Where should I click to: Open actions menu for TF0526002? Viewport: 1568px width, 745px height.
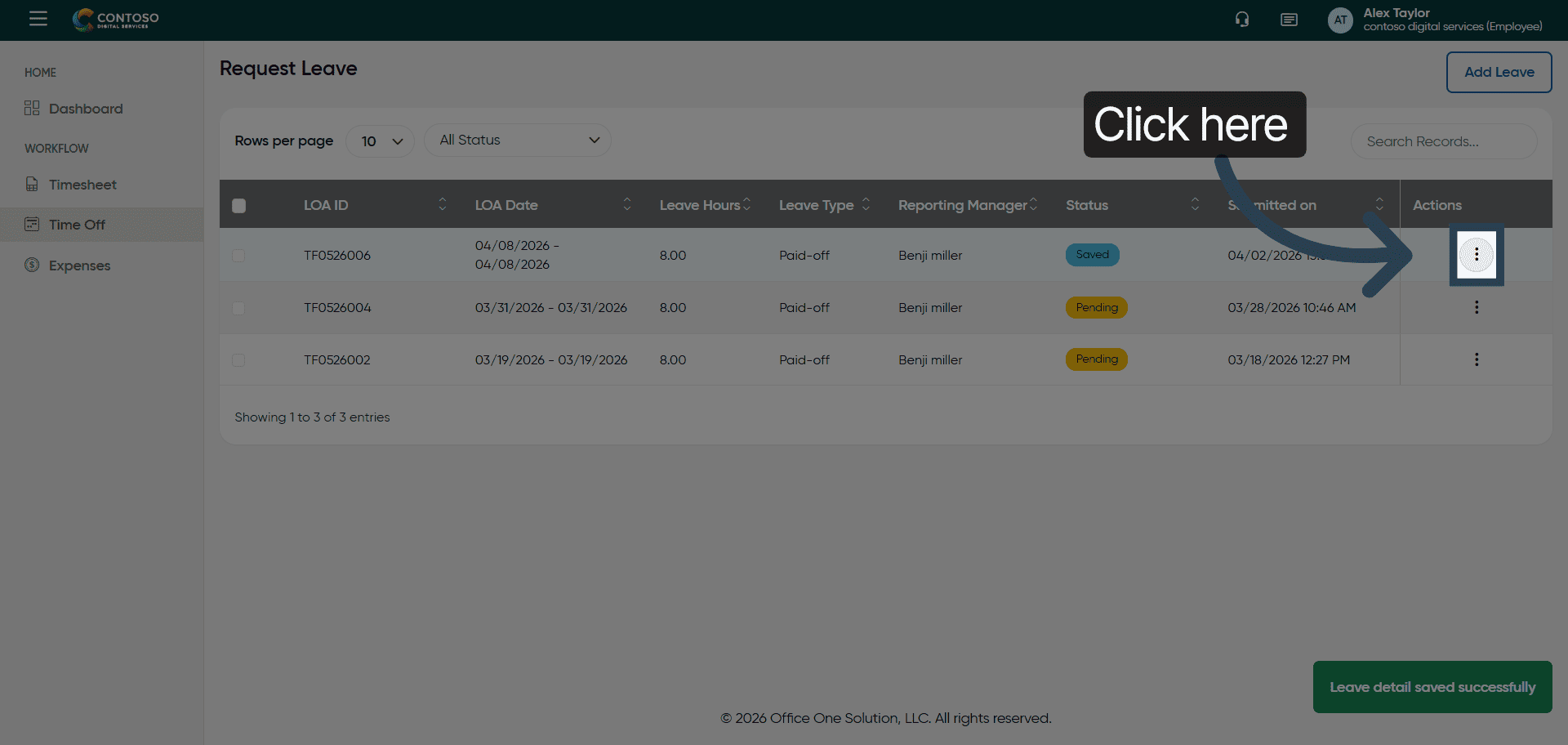(x=1476, y=359)
